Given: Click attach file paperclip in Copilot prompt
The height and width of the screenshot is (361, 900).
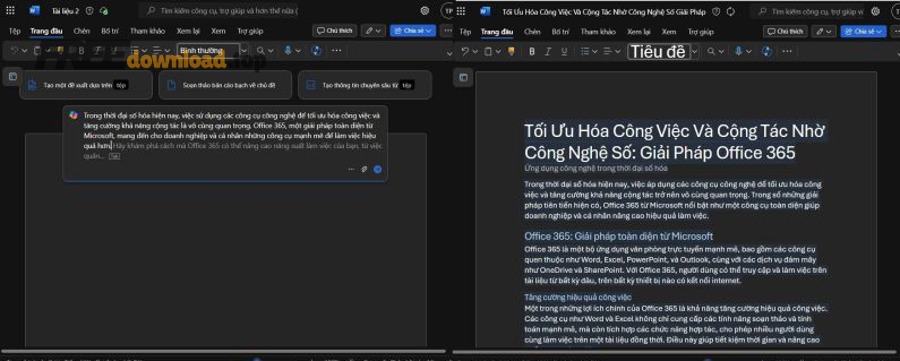Looking at the screenshot, I should point(364,169).
